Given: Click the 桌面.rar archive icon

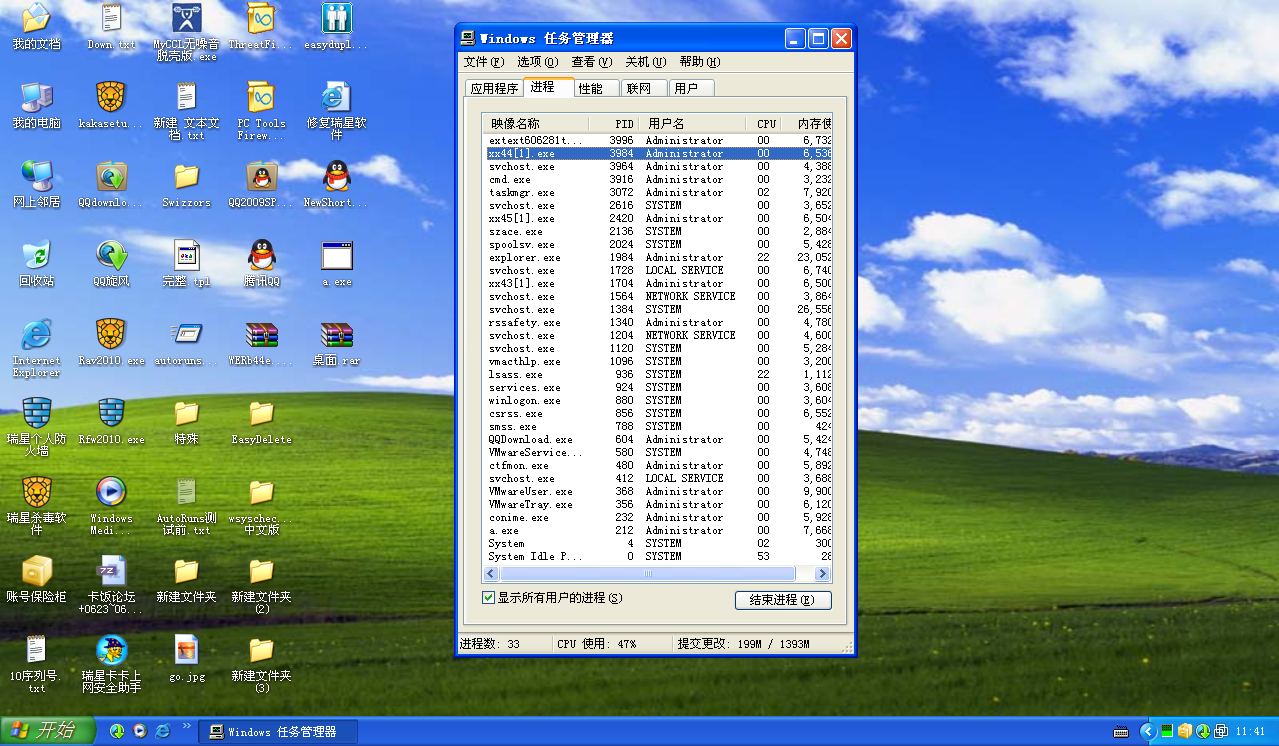Looking at the screenshot, I should [x=336, y=334].
